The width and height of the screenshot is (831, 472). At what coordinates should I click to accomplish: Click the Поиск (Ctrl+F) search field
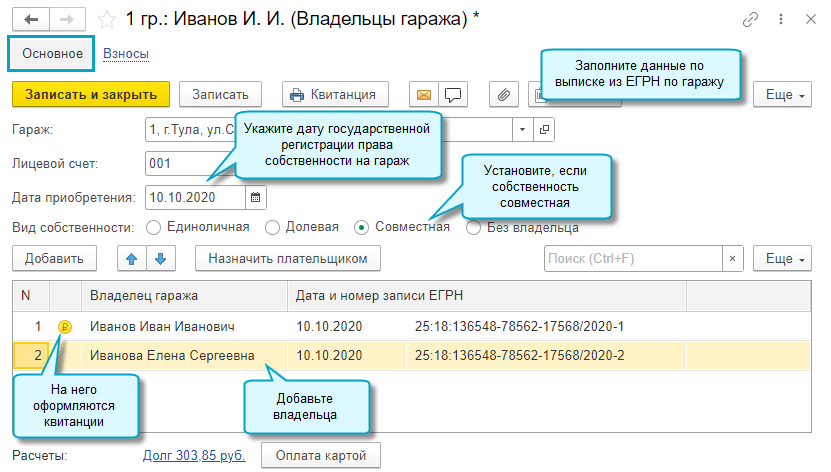(x=633, y=259)
